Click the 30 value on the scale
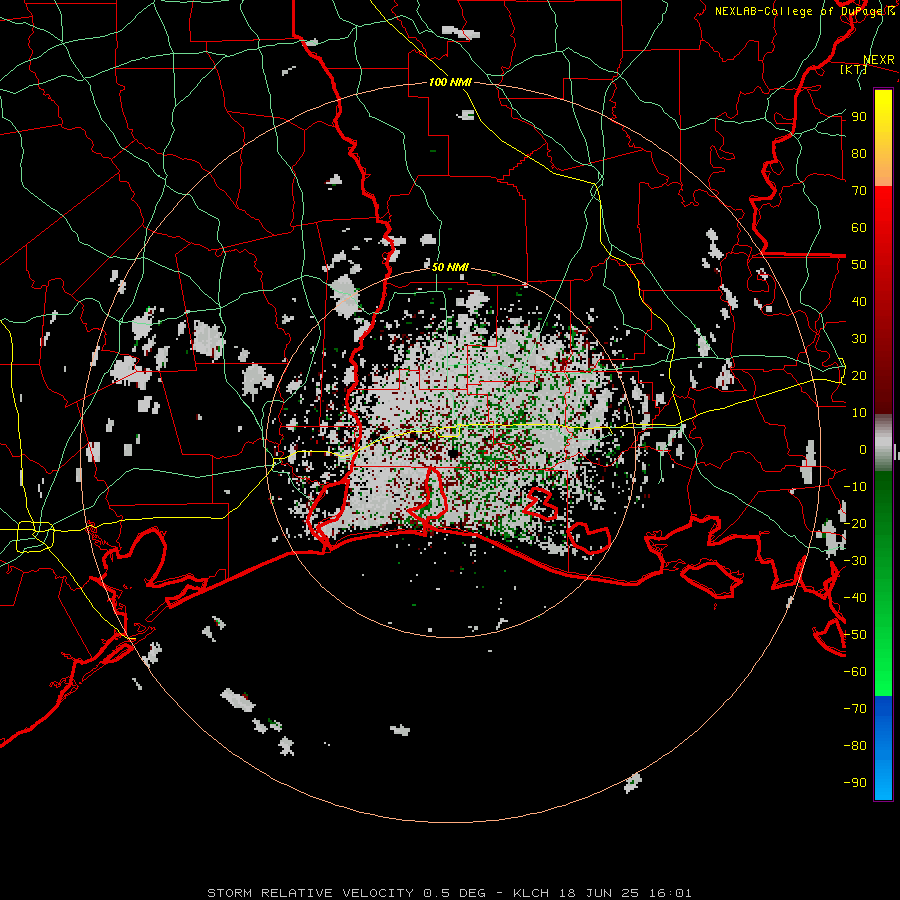Image resolution: width=900 pixels, height=900 pixels. point(859,339)
